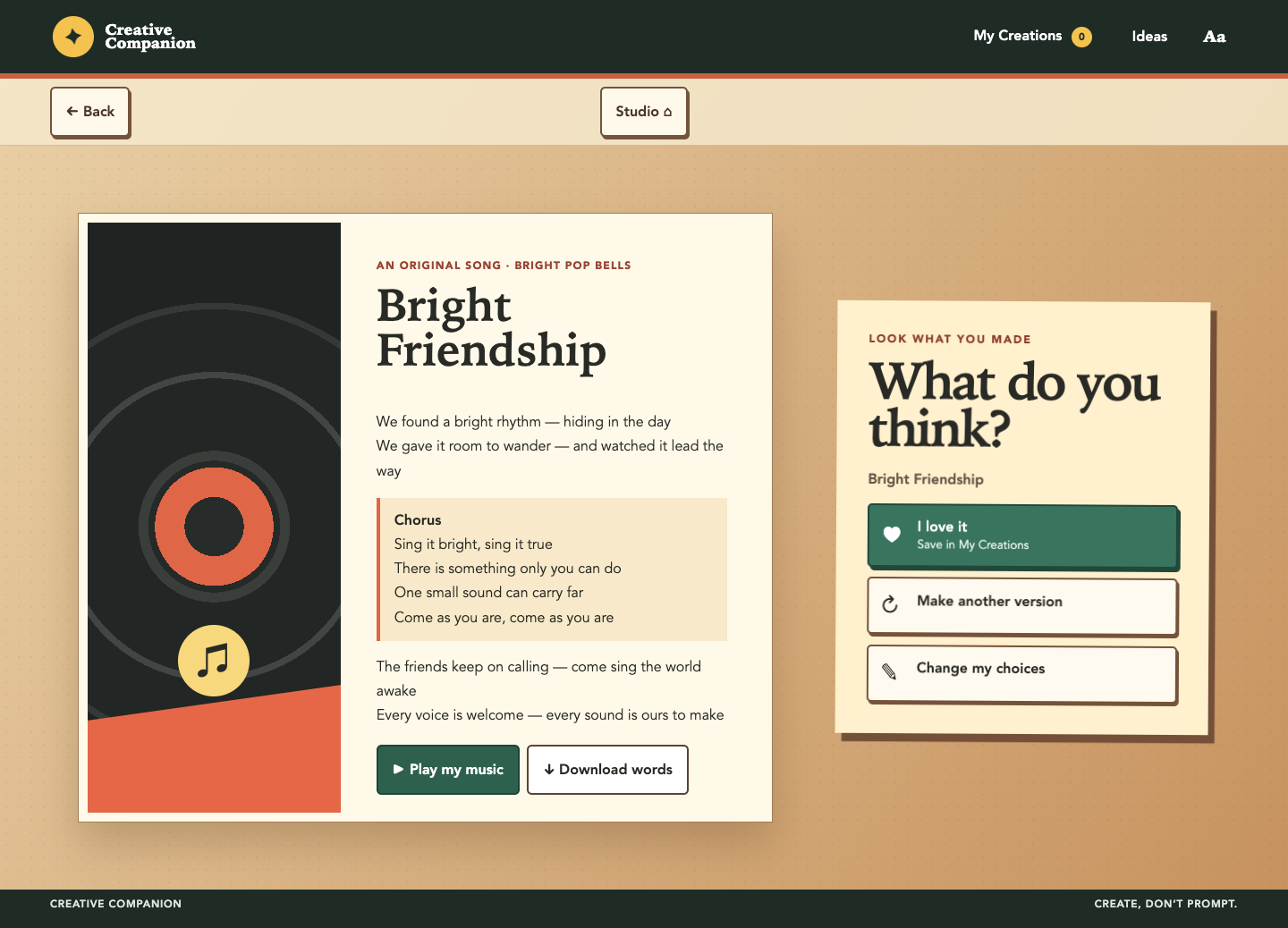Image resolution: width=1288 pixels, height=928 pixels.
Task: Go back with the Back button
Action: click(x=90, y=112)
